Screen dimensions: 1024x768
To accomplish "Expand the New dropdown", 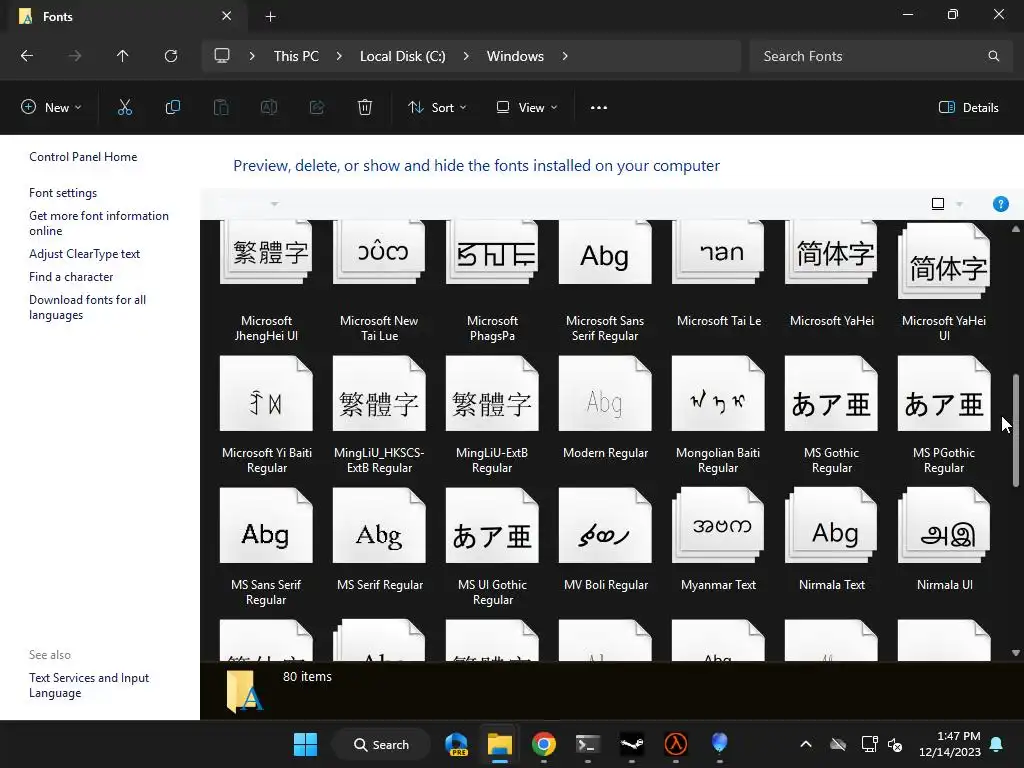I will point(51,108).
